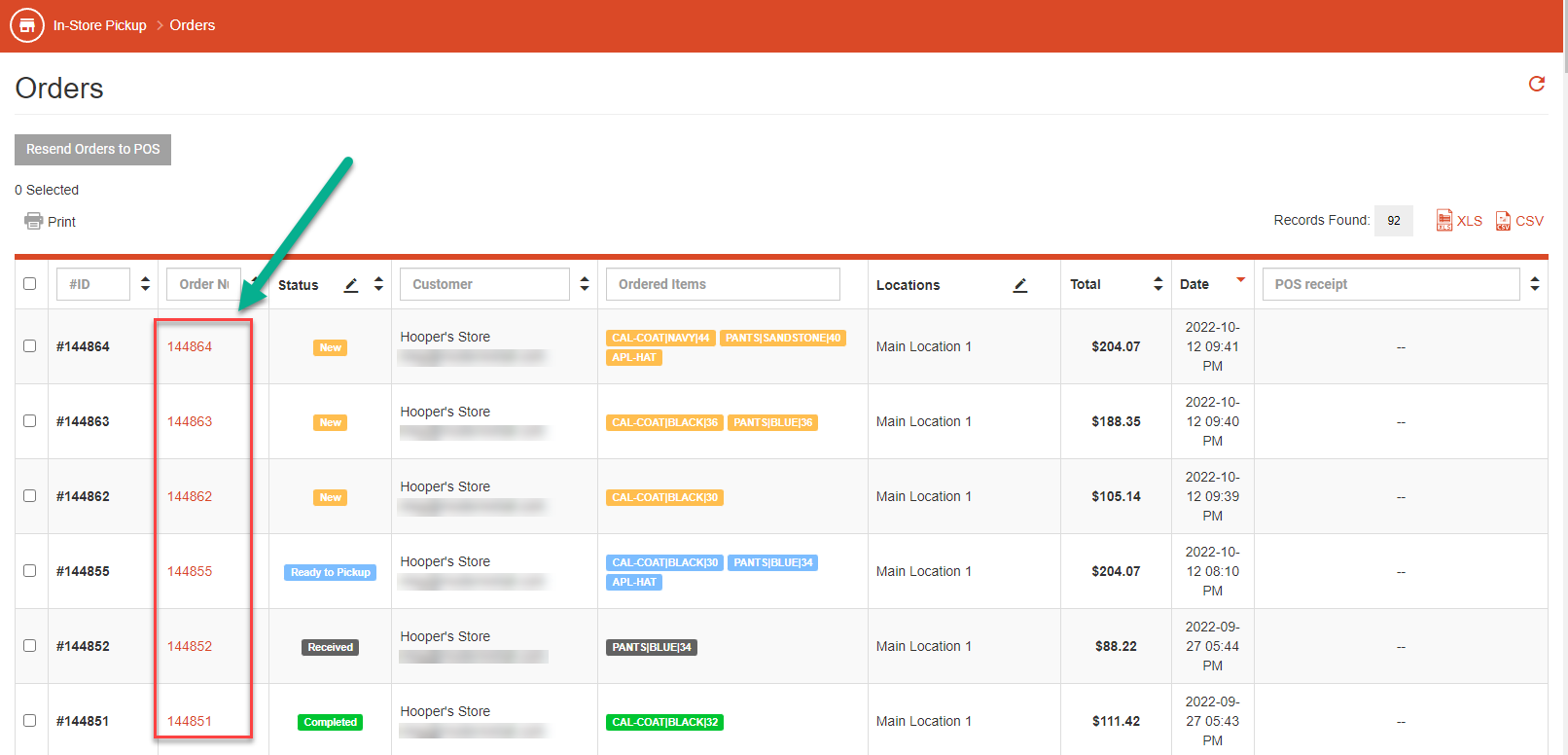The height and width of the screenshot is (755, 1568).
Task: Click Ready to Pickup status badge
Action: [x=331, y=572]
